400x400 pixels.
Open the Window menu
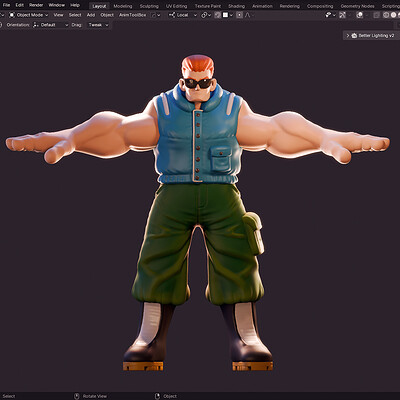coord(57,5)
